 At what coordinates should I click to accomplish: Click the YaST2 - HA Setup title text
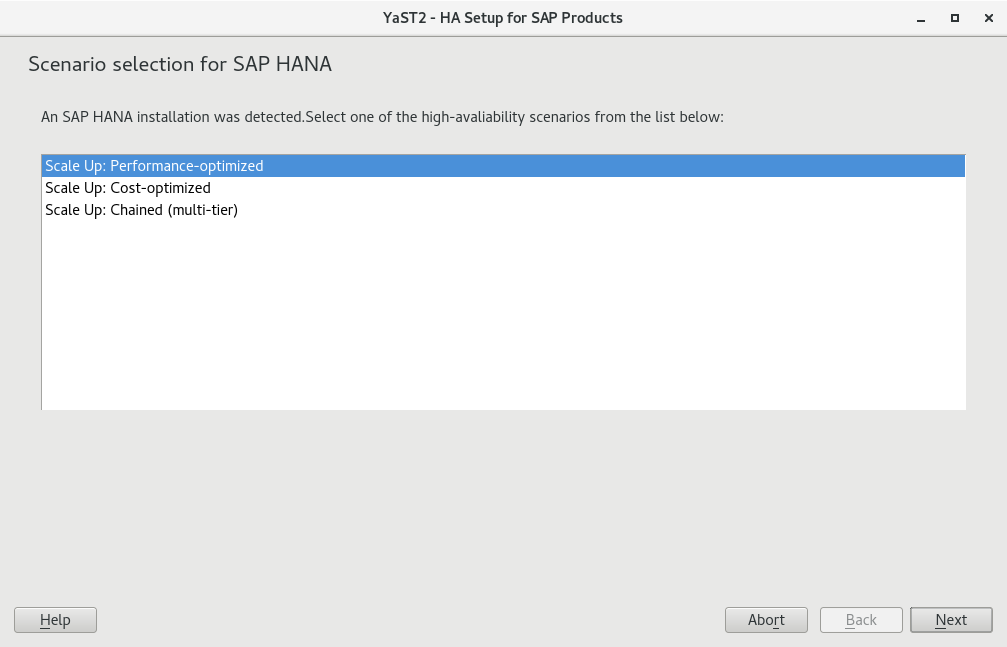[x=503, y=18]
